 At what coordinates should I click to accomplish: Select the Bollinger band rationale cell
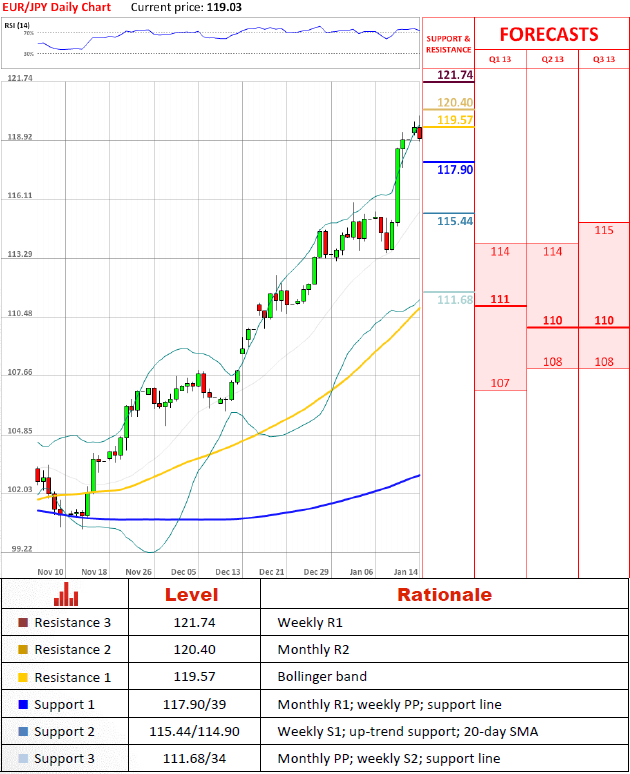pos(321,677)
